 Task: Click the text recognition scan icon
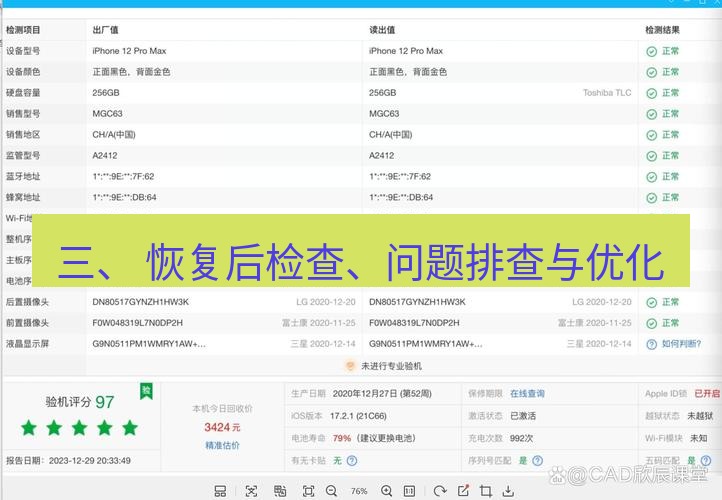point(251,491)
